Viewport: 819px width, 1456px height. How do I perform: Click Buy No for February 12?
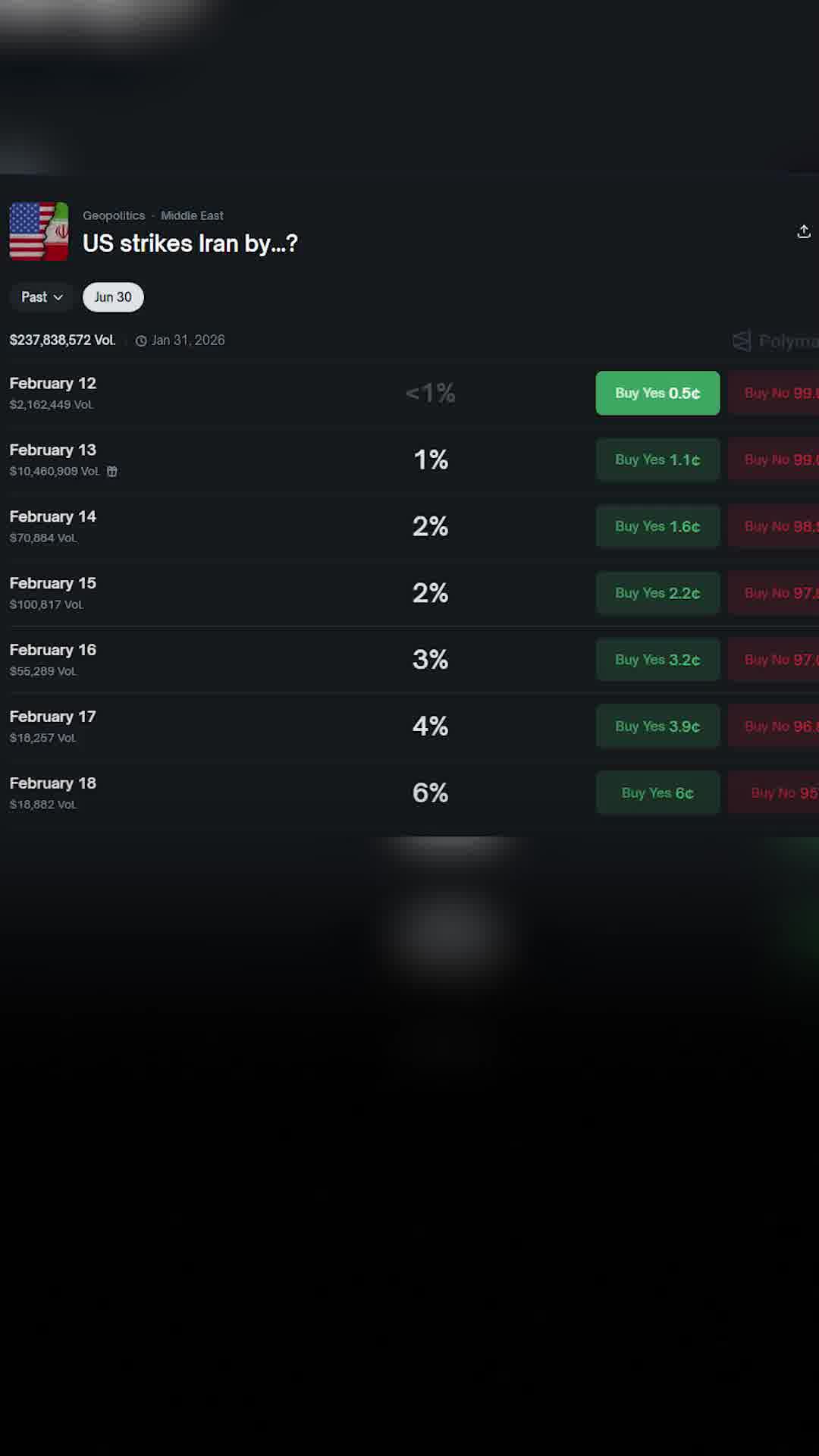point(775,393)
